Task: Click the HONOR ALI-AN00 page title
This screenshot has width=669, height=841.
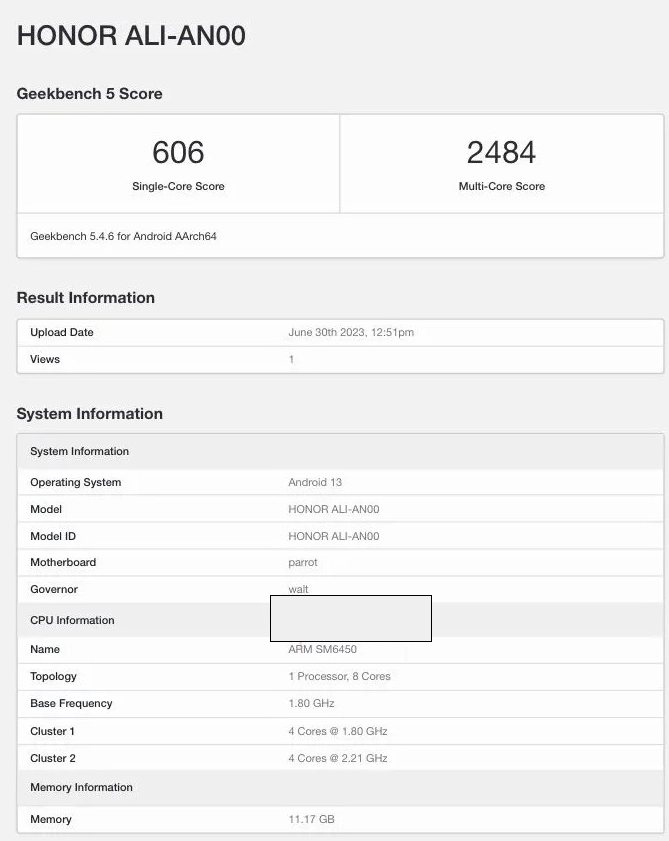Action: (x=131, y=36)
